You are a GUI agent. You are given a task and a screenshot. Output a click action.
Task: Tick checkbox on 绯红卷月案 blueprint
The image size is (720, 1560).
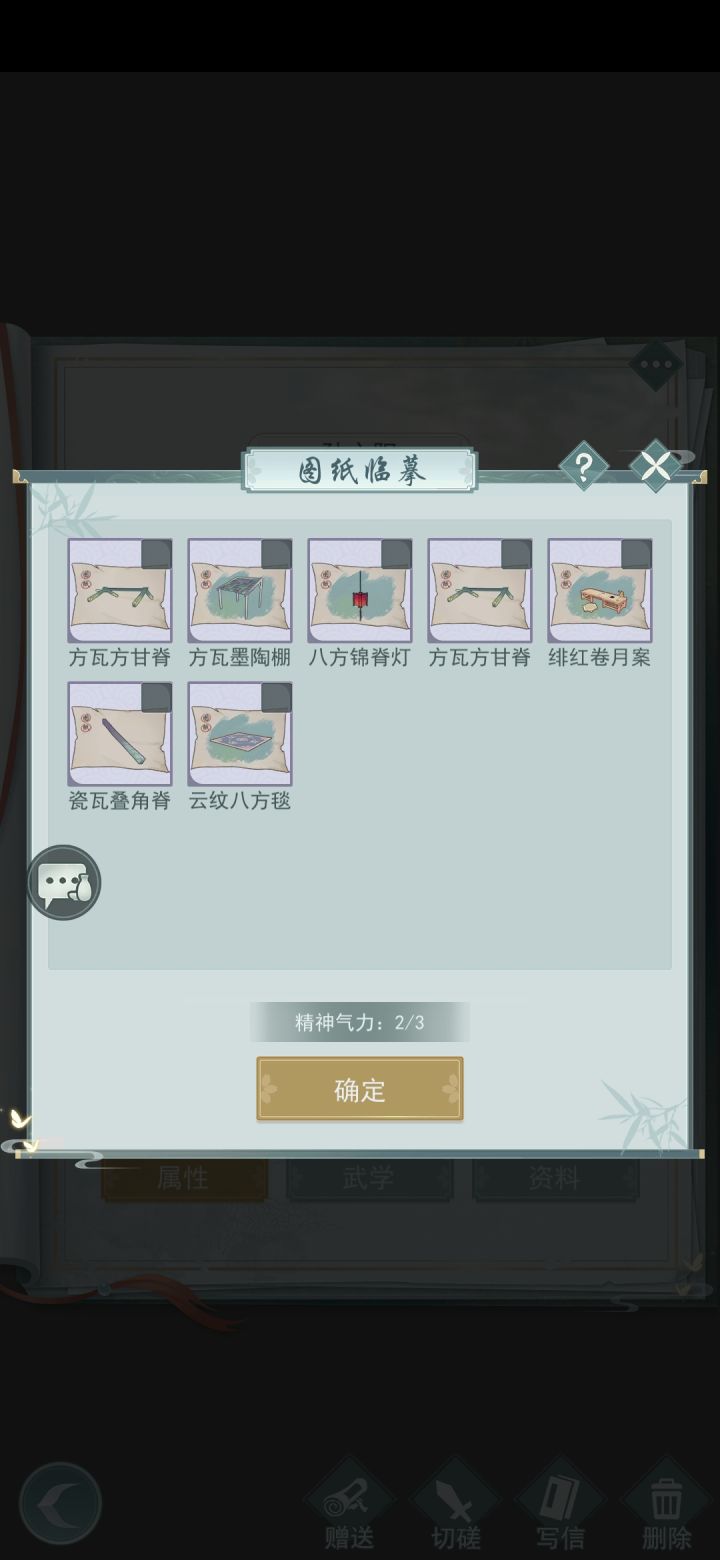(636, 554)
